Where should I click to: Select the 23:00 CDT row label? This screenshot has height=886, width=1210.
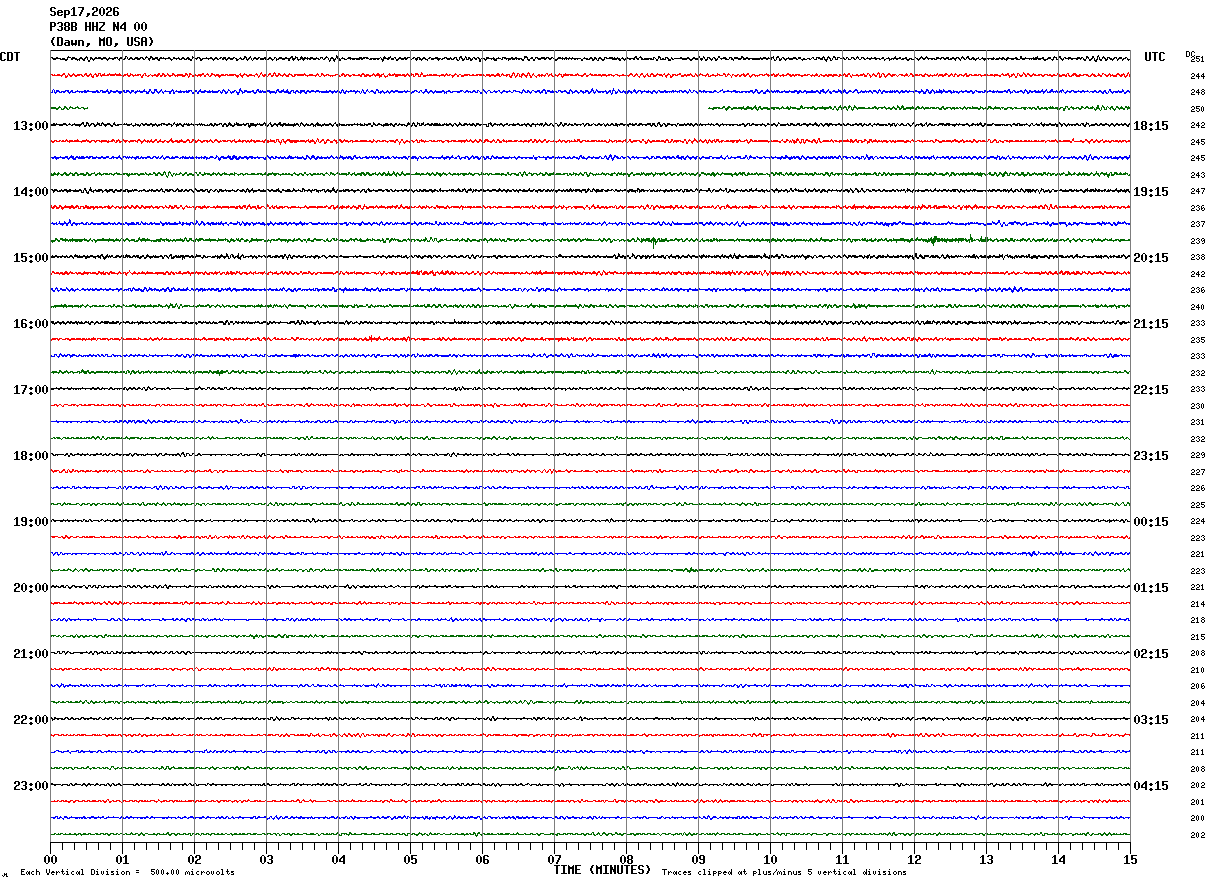pos(30,785)
